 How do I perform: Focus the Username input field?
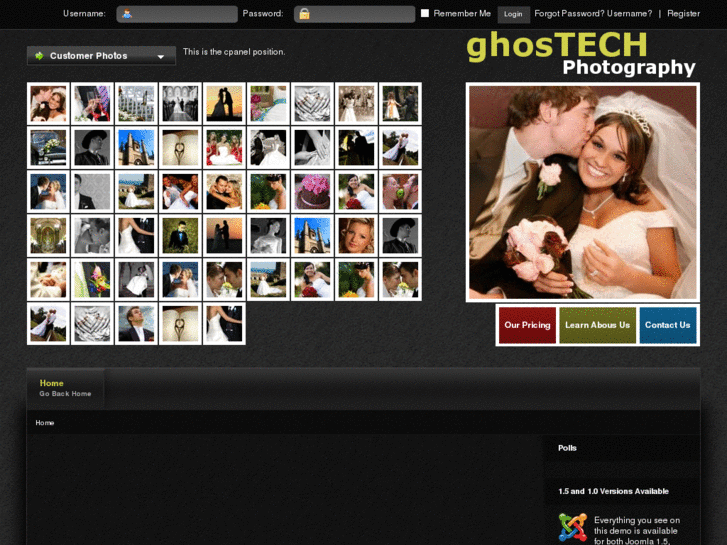coord(177,14)
